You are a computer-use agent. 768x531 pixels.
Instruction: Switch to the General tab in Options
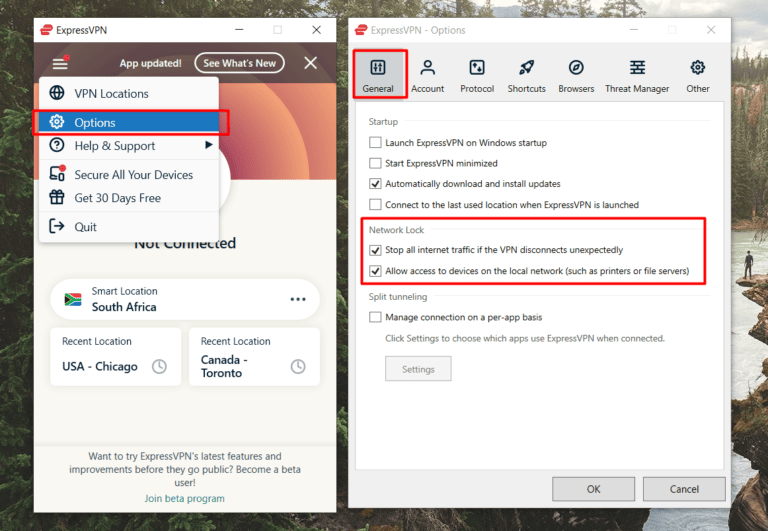point(378,75)
